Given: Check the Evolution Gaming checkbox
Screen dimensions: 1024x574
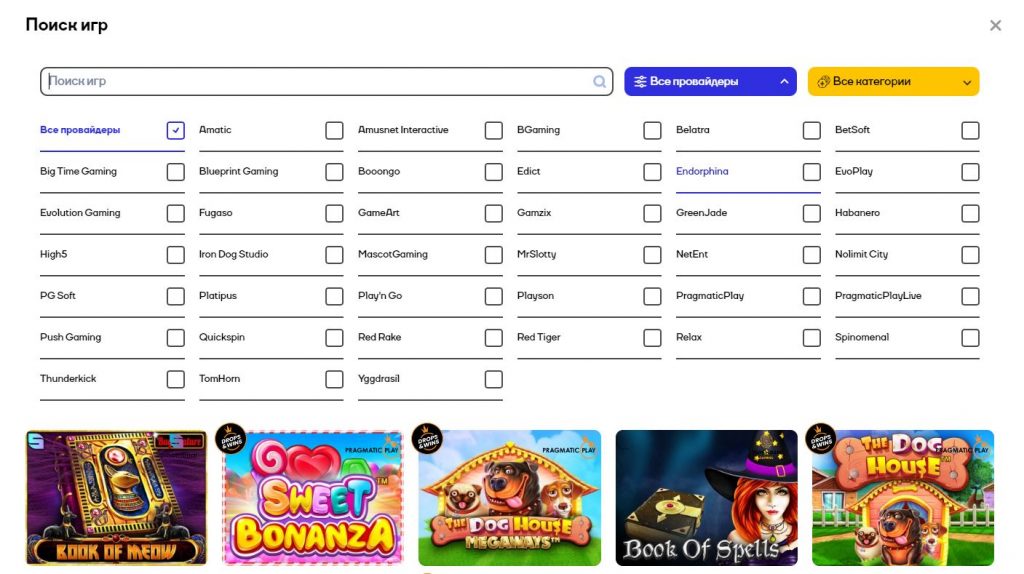Looking at the screenshot, I should (x=176, y=213).
